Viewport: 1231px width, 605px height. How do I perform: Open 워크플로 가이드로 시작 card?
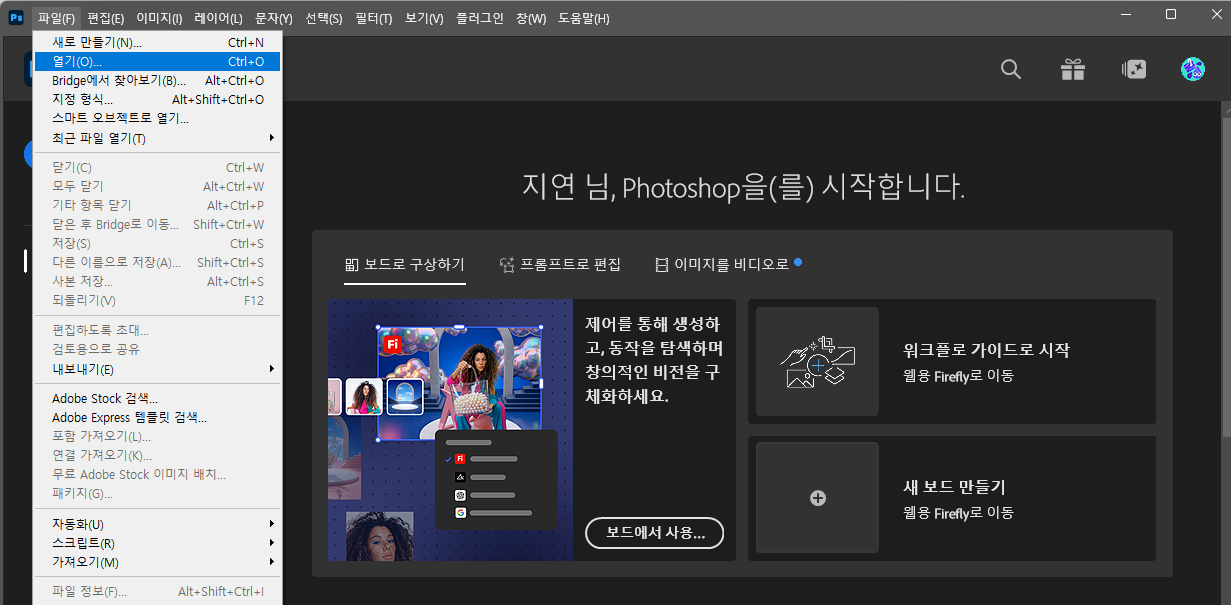click(x=952, y=361)
